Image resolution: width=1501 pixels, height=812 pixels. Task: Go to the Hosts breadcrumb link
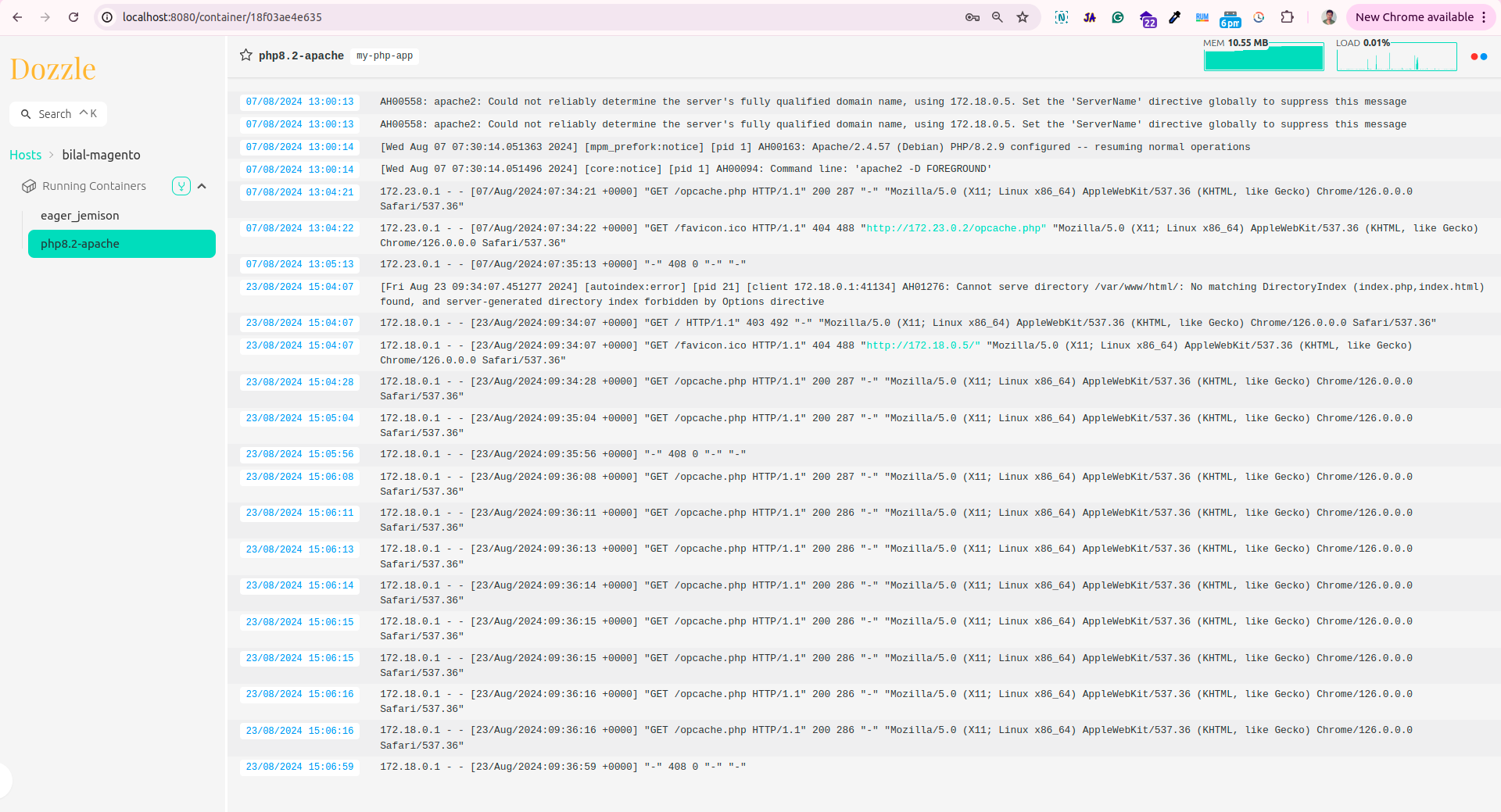(x=25, y=155)
